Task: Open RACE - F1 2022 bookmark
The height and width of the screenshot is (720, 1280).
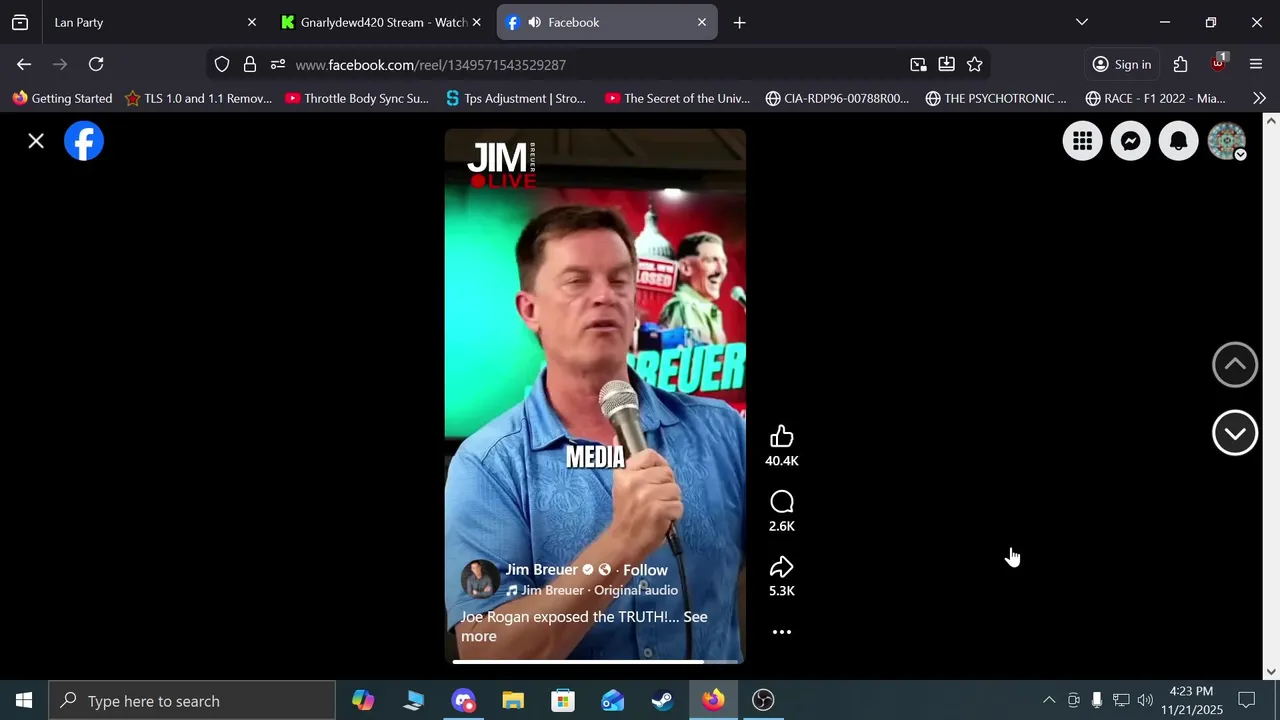Action: (1155, 98)
